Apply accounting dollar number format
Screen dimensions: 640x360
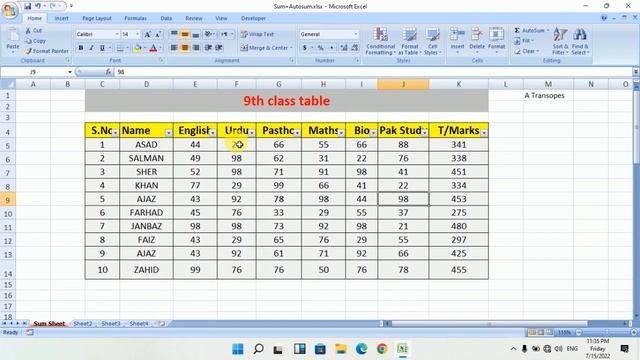click(304, 48)
